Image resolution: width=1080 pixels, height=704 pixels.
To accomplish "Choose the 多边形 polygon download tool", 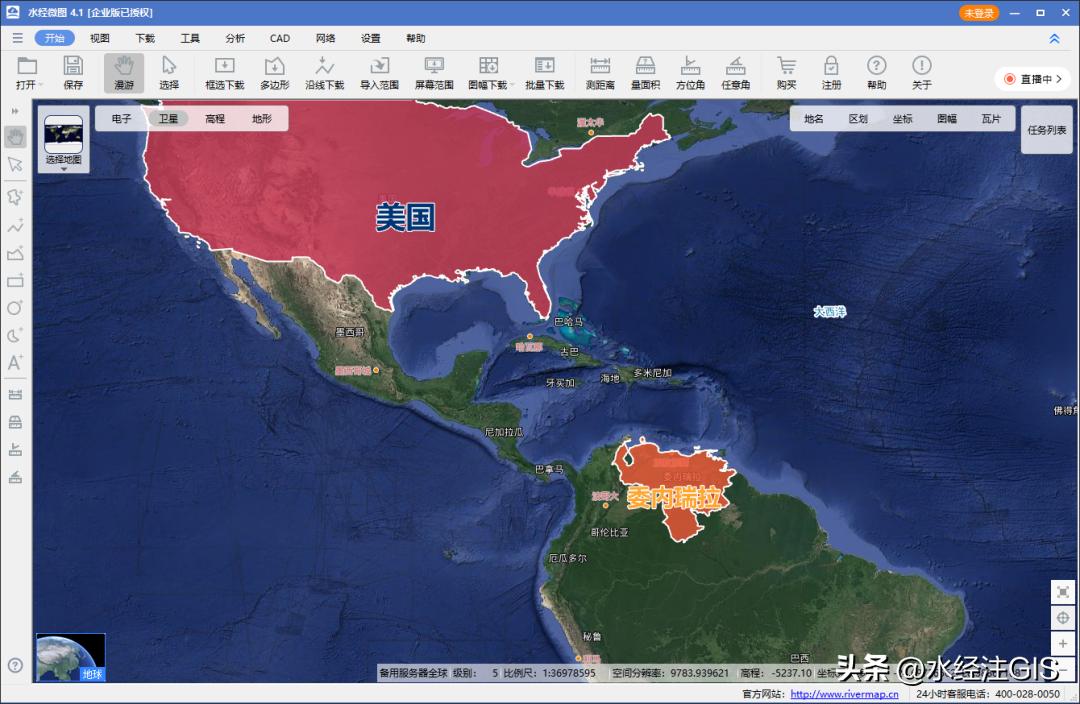I will coord(274,73).
